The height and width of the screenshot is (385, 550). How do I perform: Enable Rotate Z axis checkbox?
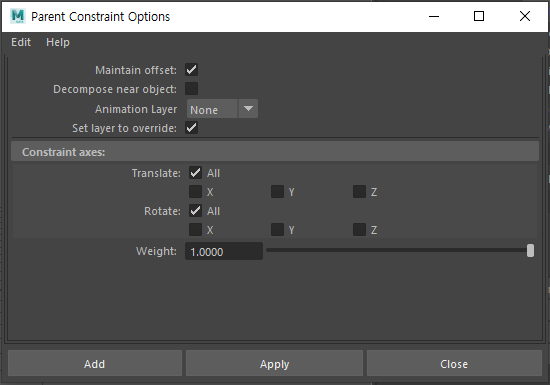tap(360, 230)
